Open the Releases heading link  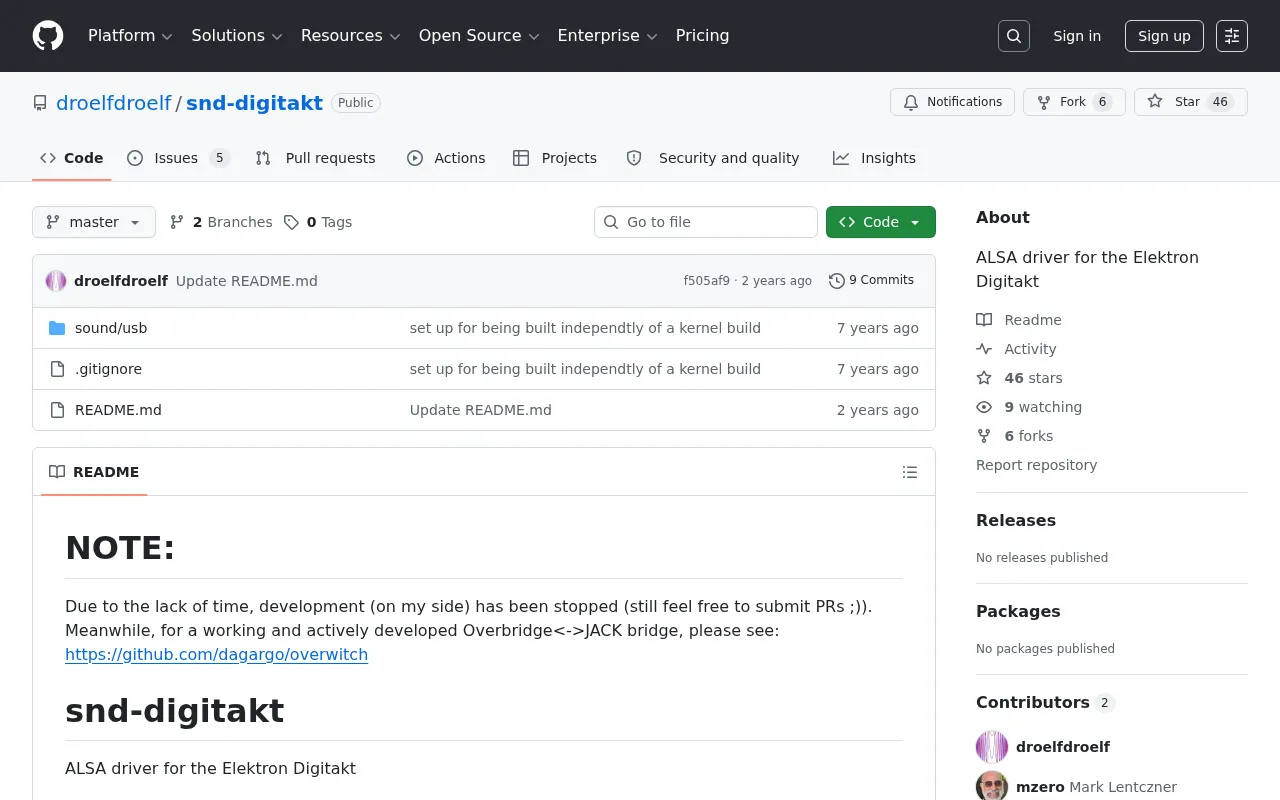(x=1016, y=520)
